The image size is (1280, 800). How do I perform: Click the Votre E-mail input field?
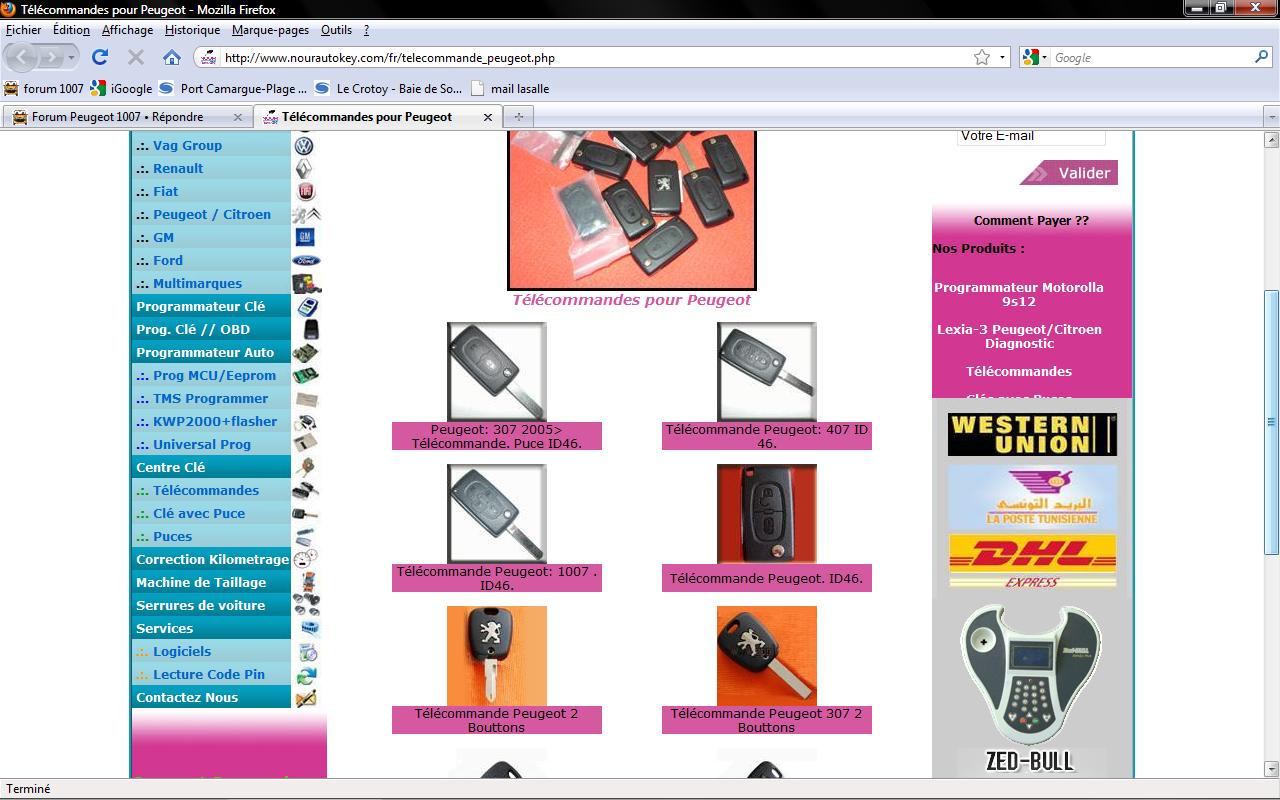(x=1031, y=136)
